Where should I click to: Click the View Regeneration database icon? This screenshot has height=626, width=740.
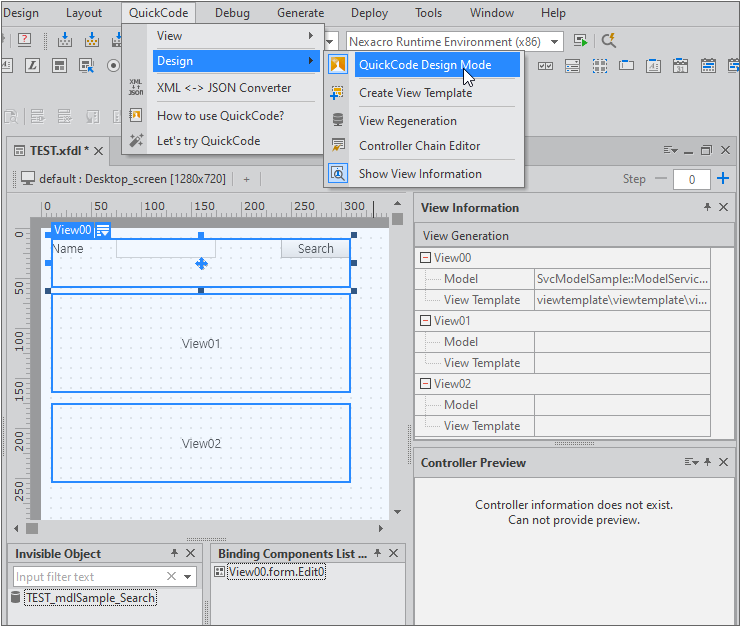338,121
